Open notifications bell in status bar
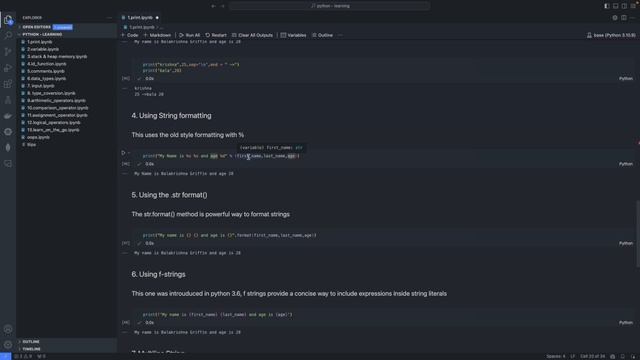Image resolution: width=640 pixels, height=360 pixels. tap(633, 356)
